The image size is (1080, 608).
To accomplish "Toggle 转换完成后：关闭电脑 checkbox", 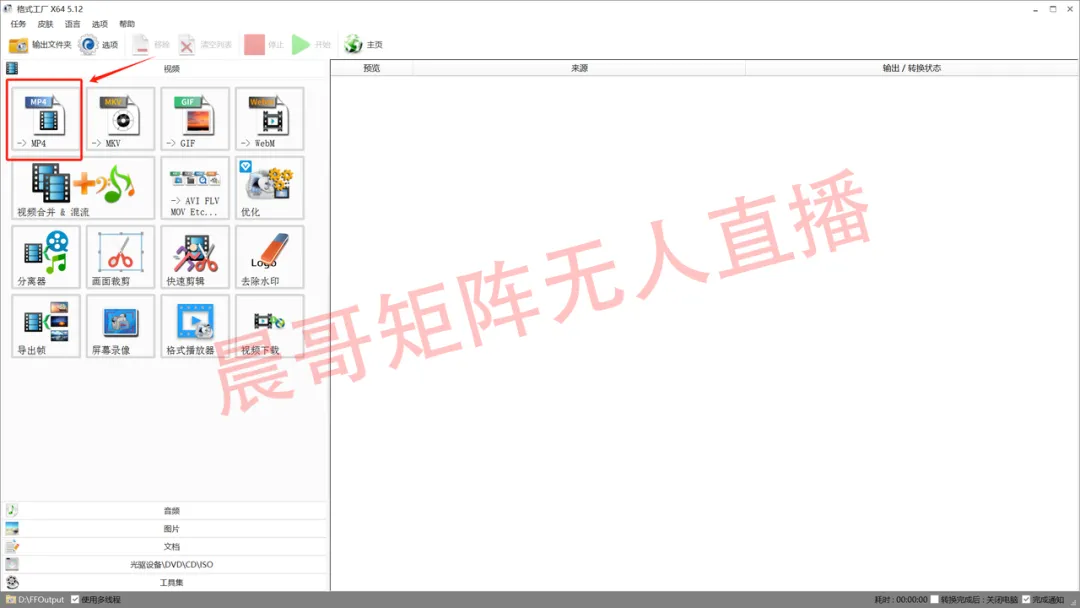I will point(935,600).
